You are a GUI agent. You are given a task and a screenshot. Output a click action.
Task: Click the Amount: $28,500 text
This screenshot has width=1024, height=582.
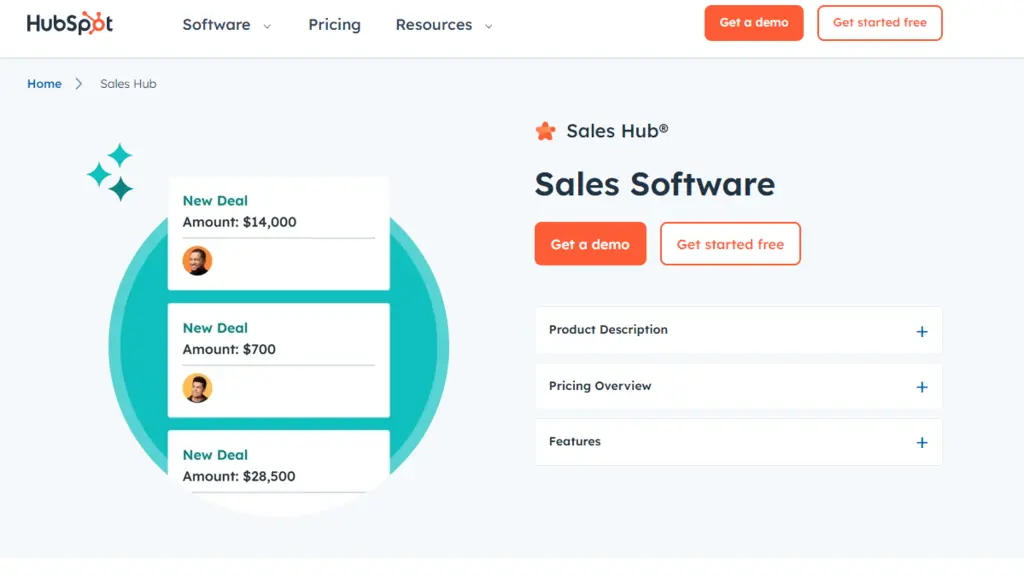[x=238, y=476]
